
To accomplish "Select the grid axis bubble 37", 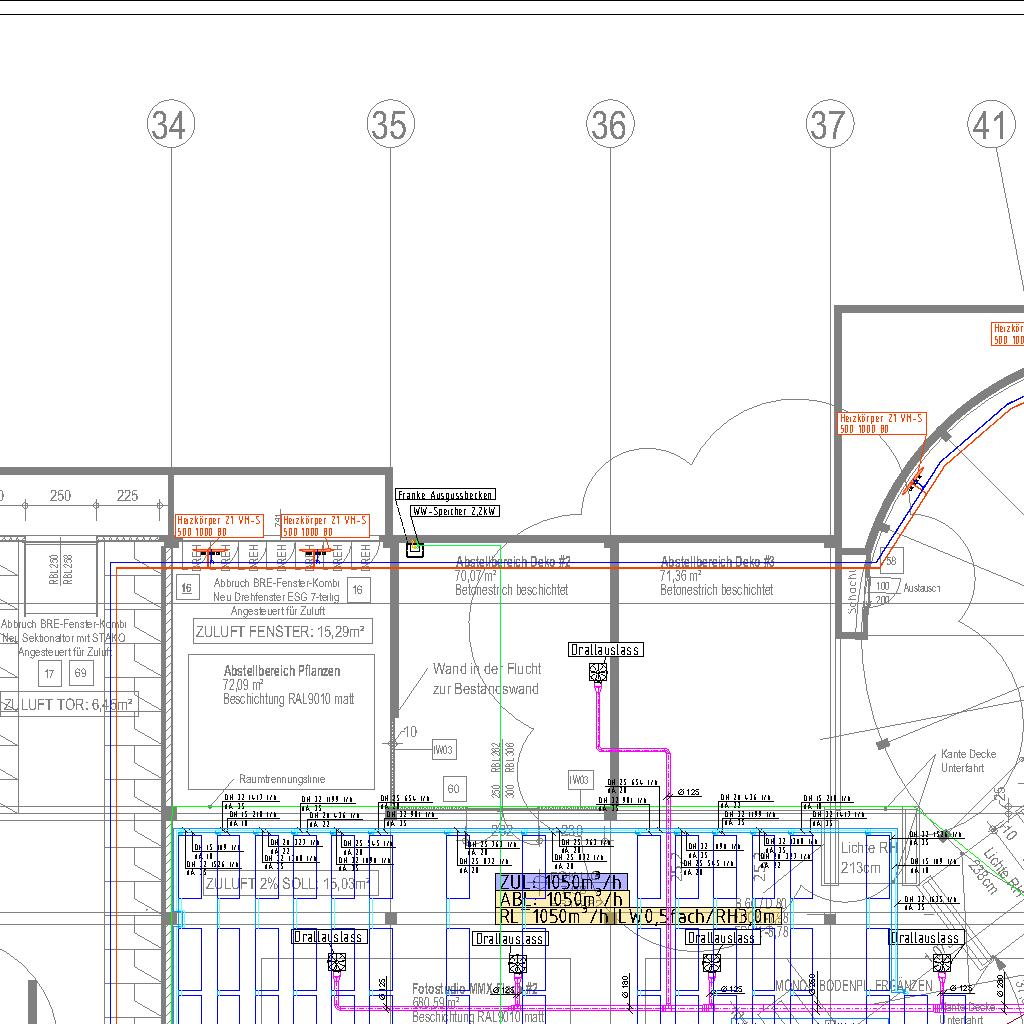I will [829, 125].
